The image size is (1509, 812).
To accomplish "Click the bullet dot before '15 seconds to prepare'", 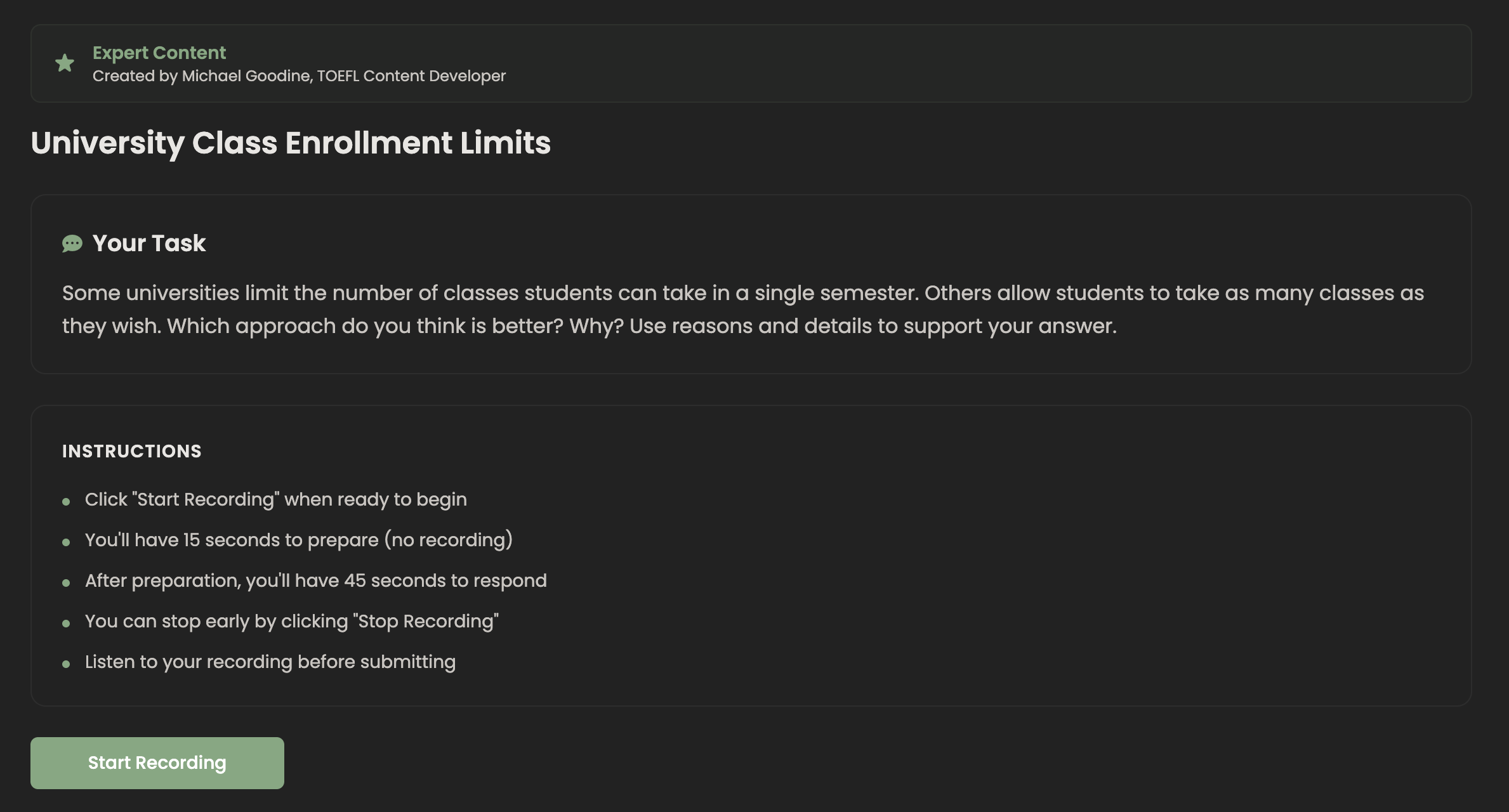I will click(x=66, y=542).
